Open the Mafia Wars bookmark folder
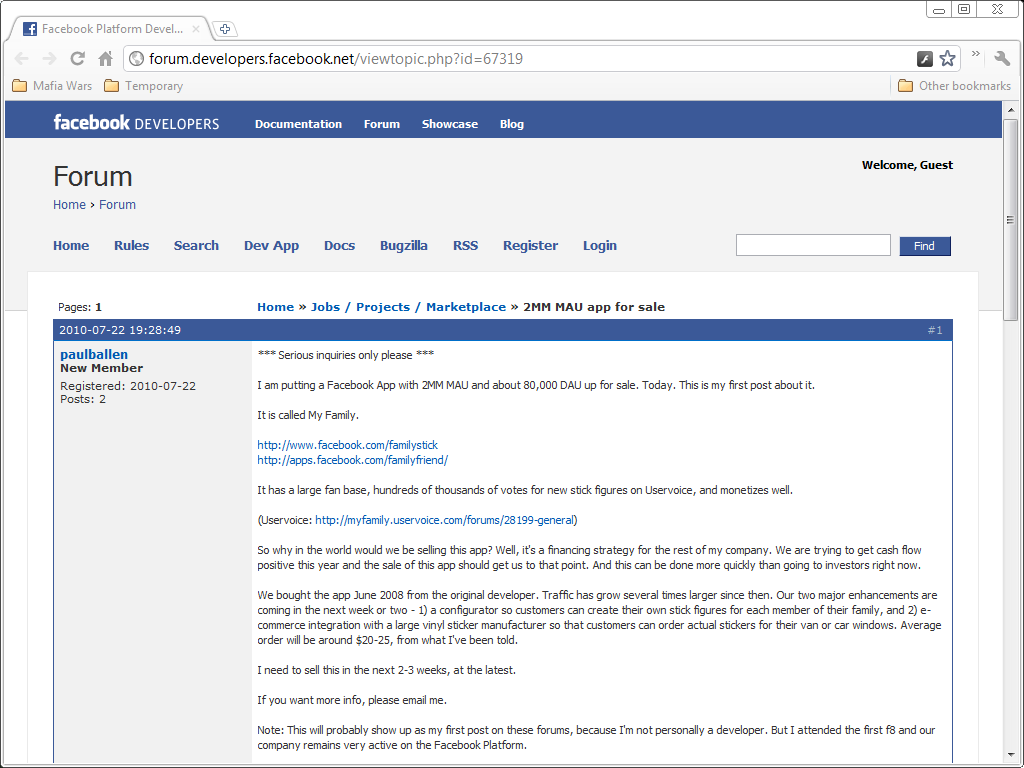The width and height of the screenshot is (1024, 768). 52,86
